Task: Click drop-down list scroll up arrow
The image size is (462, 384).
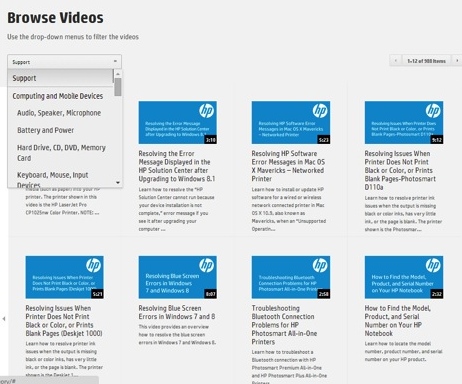Action: tap(118, 74)
